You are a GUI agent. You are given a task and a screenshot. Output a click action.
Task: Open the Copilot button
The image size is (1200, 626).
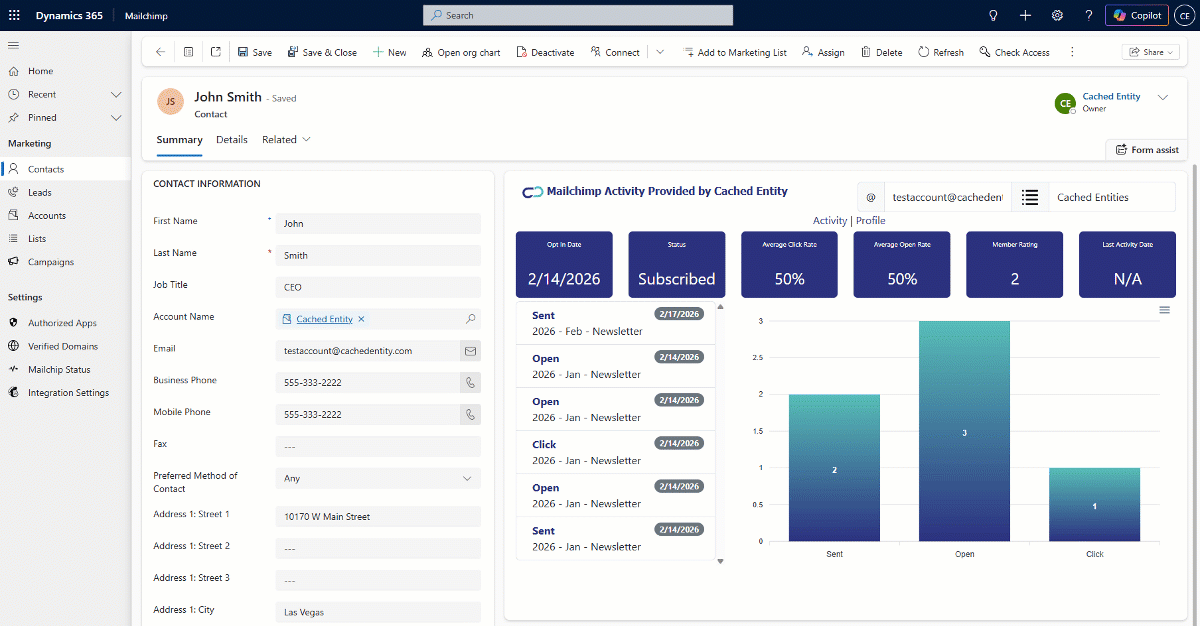tap(1137, 15)
